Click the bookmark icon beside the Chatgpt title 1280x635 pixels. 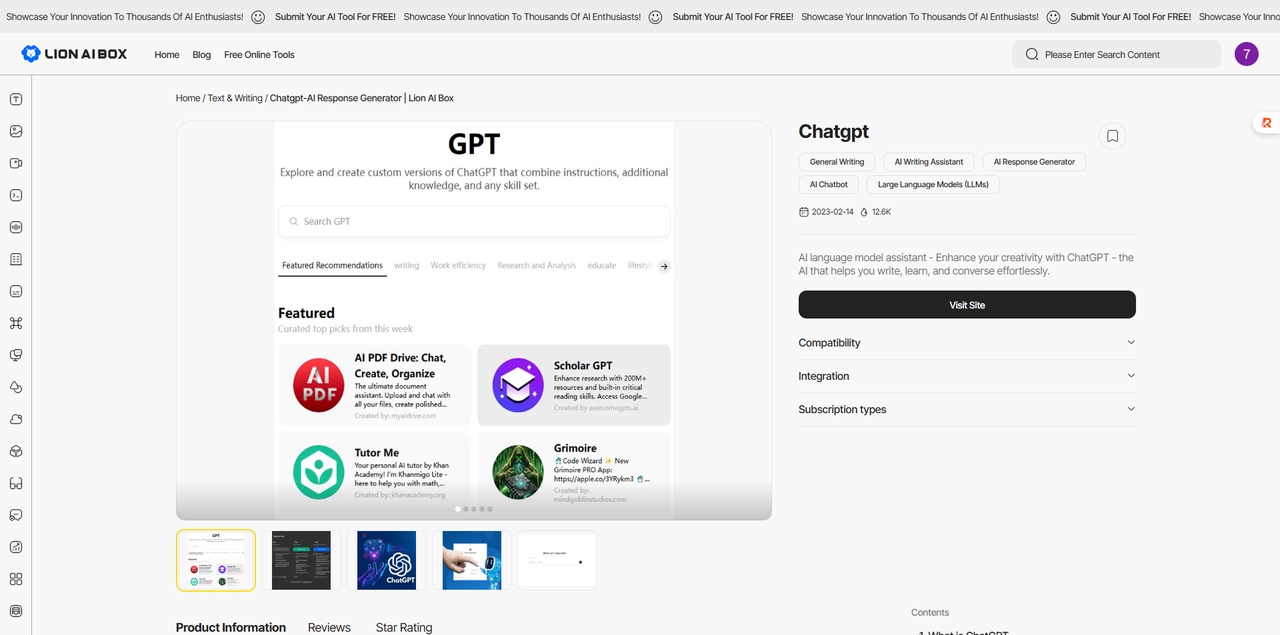click(1112, 136)
